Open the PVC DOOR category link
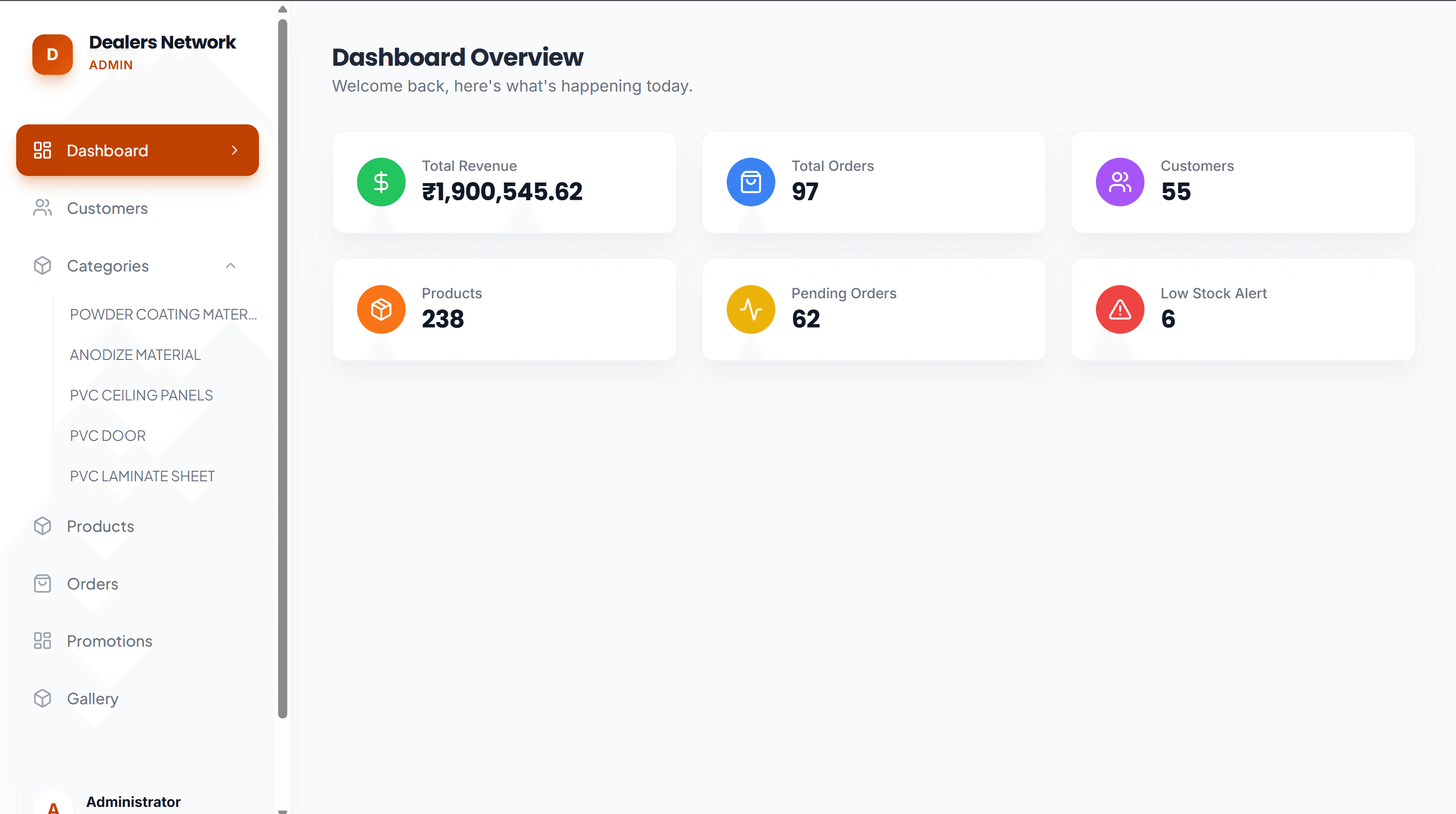Screen dimensions: 1456x814 click(x=107, y=435)
